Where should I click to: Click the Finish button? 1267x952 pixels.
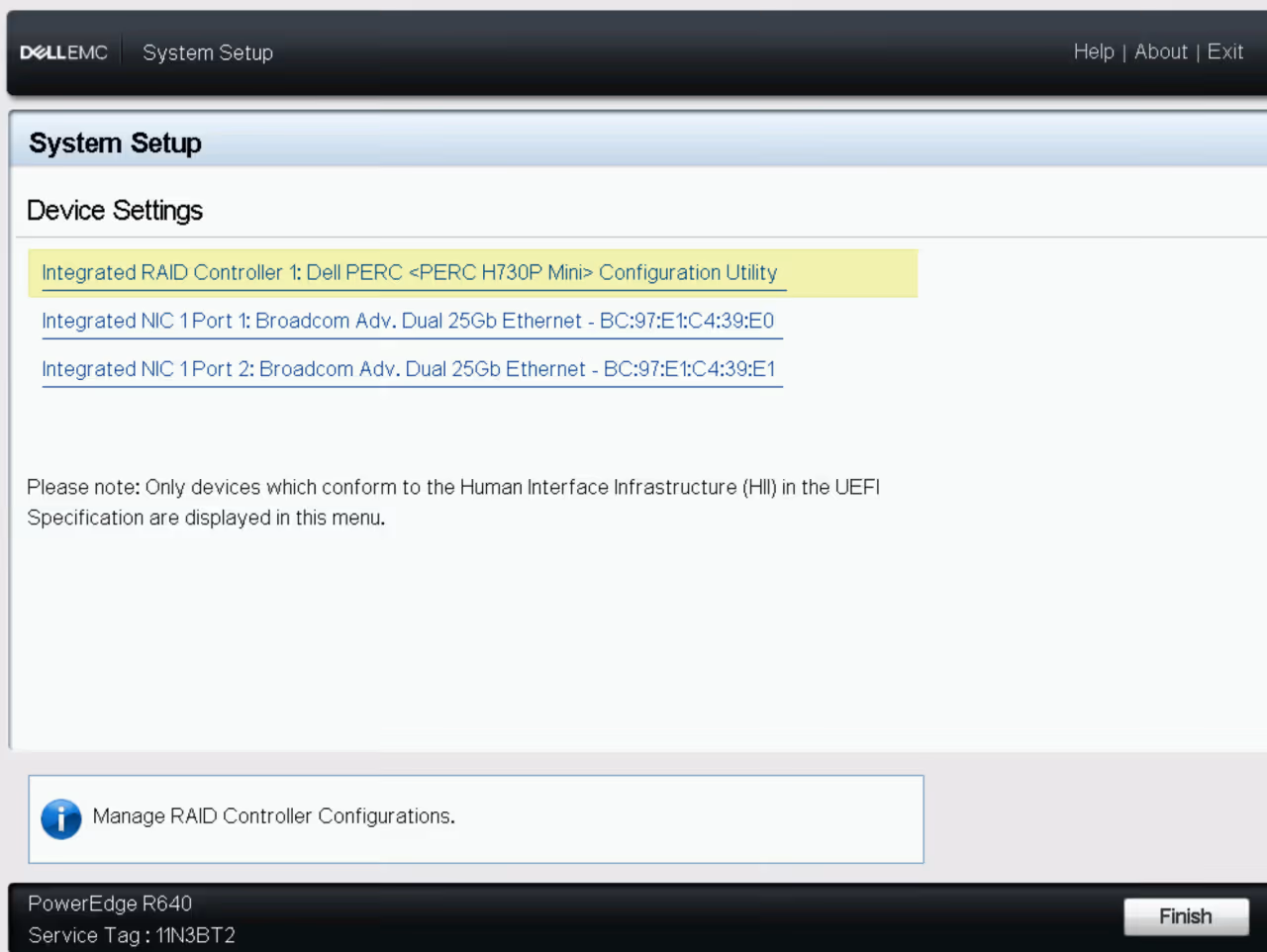click(x=1186, y=916)
